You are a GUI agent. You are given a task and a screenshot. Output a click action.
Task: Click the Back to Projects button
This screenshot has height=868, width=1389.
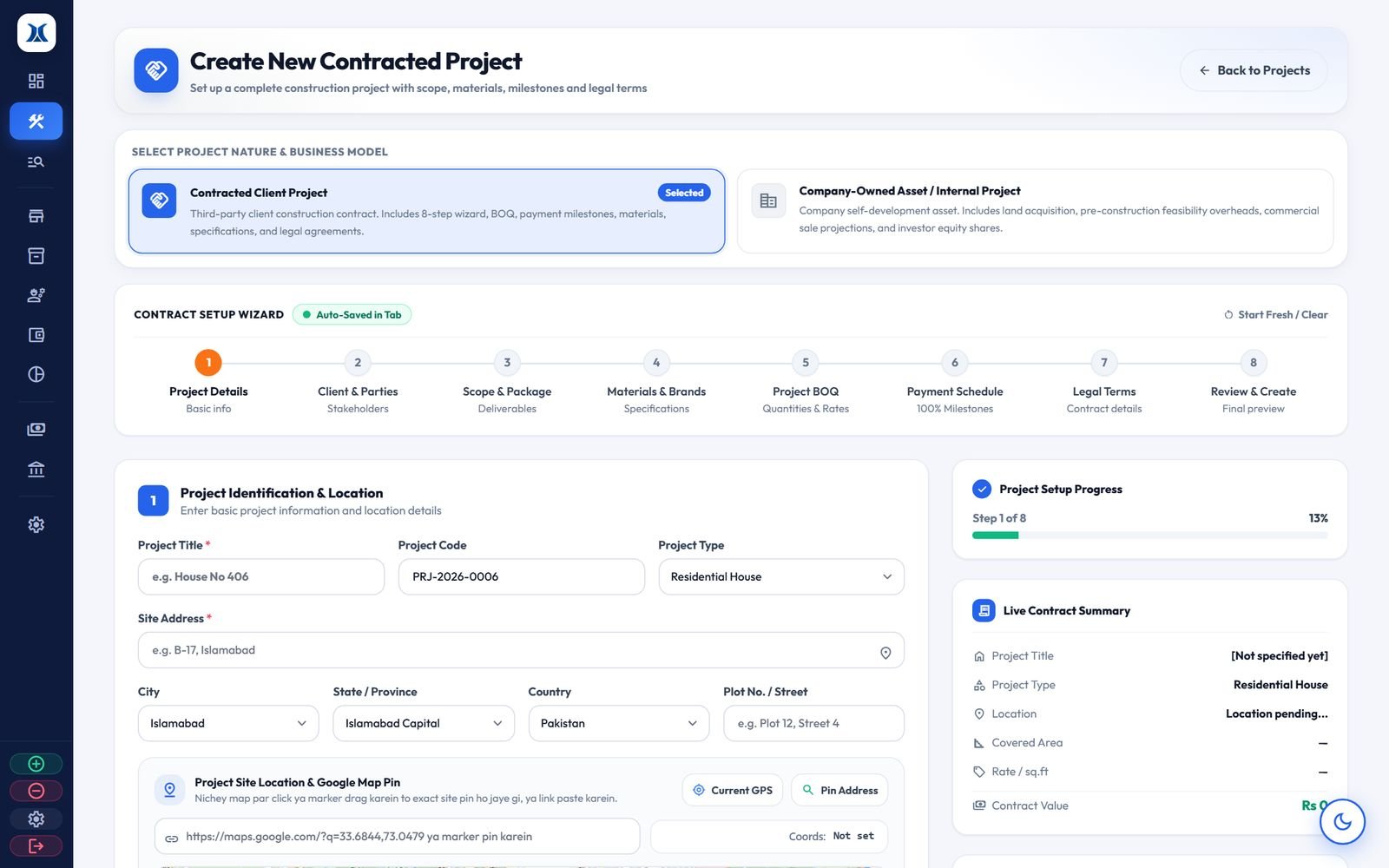(1254, 70)
